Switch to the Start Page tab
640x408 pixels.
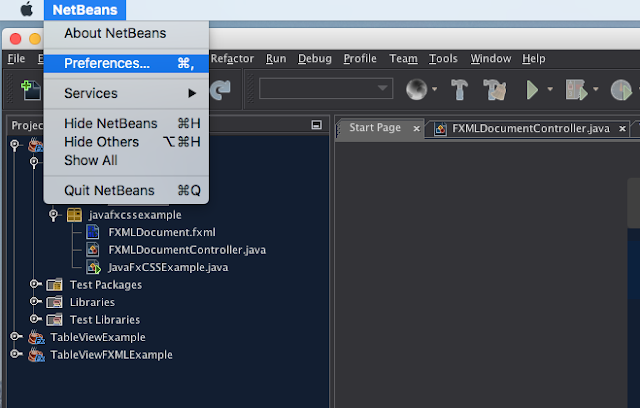(x=375, y=128)
